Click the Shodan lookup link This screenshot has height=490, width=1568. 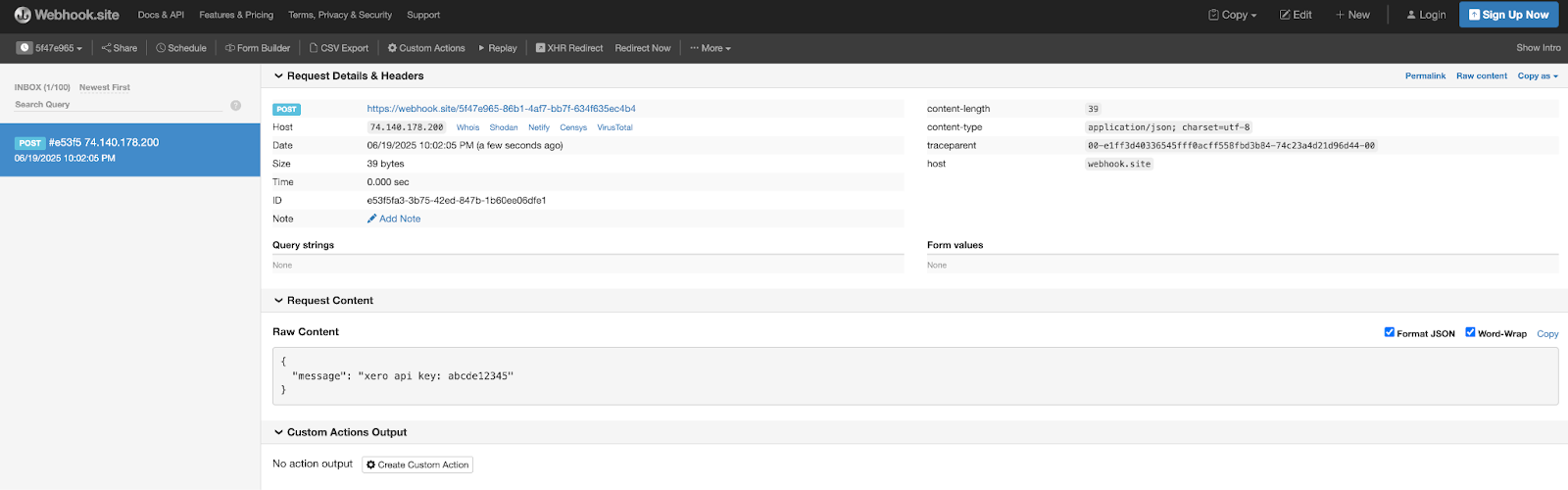(x=504, y=127)
